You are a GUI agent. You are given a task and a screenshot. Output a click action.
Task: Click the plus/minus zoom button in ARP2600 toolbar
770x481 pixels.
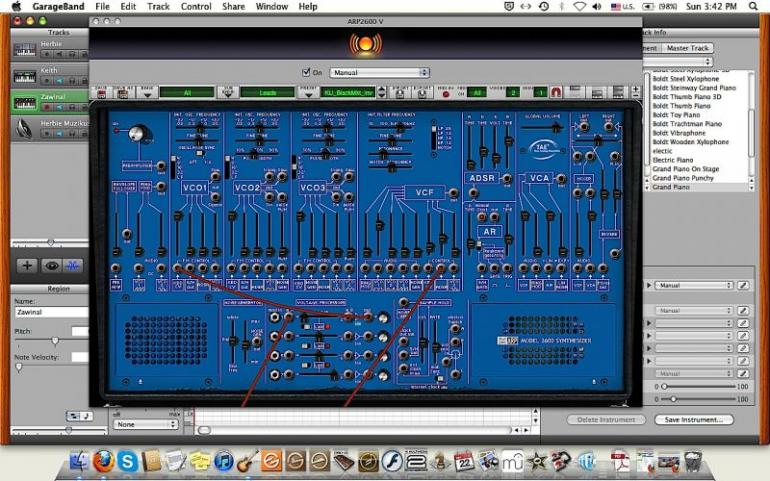click(x=635, y=92)
